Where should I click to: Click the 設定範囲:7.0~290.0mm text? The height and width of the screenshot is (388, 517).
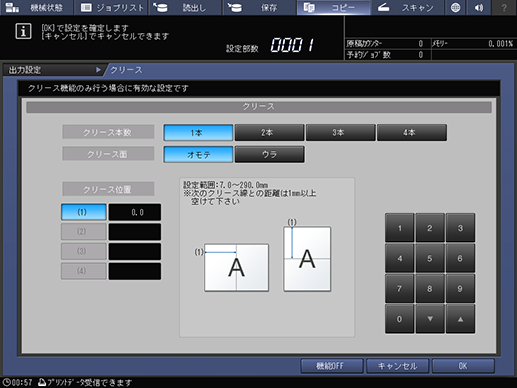click(x=226, y=185)
